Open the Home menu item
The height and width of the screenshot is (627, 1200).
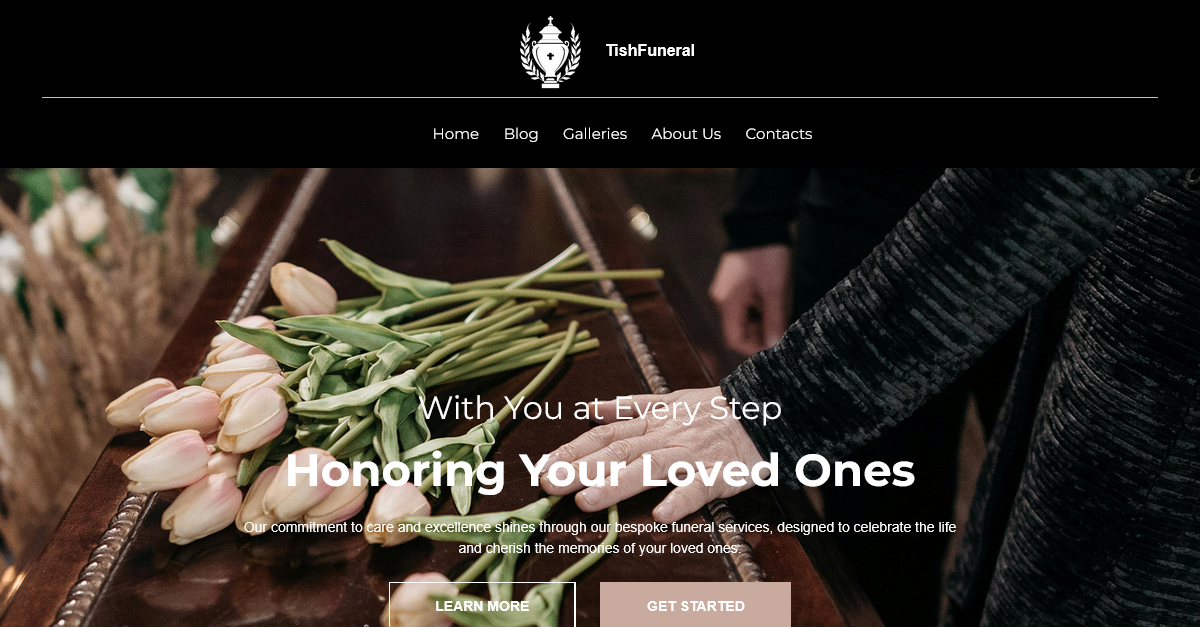pos(456,134)
